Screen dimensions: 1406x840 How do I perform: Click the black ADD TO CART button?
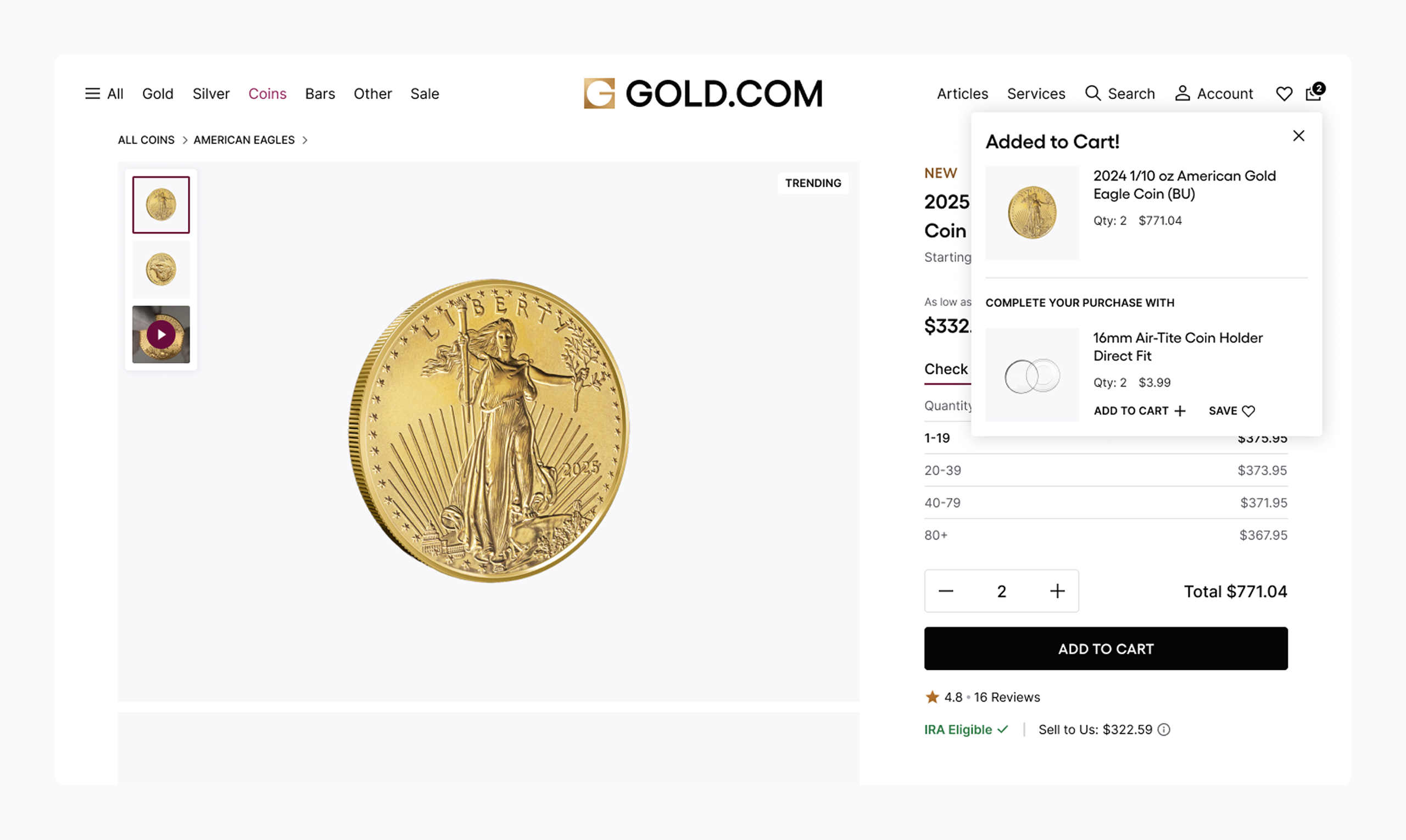[1106, 649]
